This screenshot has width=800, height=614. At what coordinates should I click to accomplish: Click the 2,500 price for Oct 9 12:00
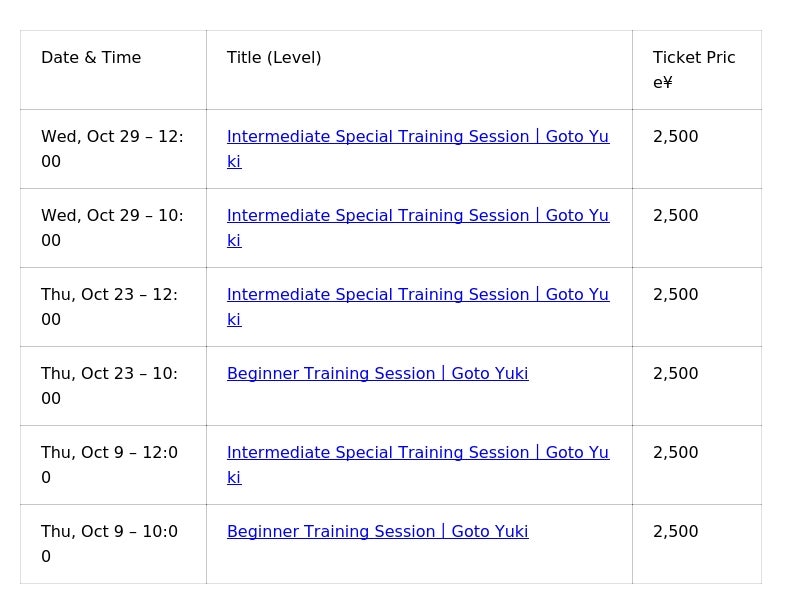click(x=676, y=453)
